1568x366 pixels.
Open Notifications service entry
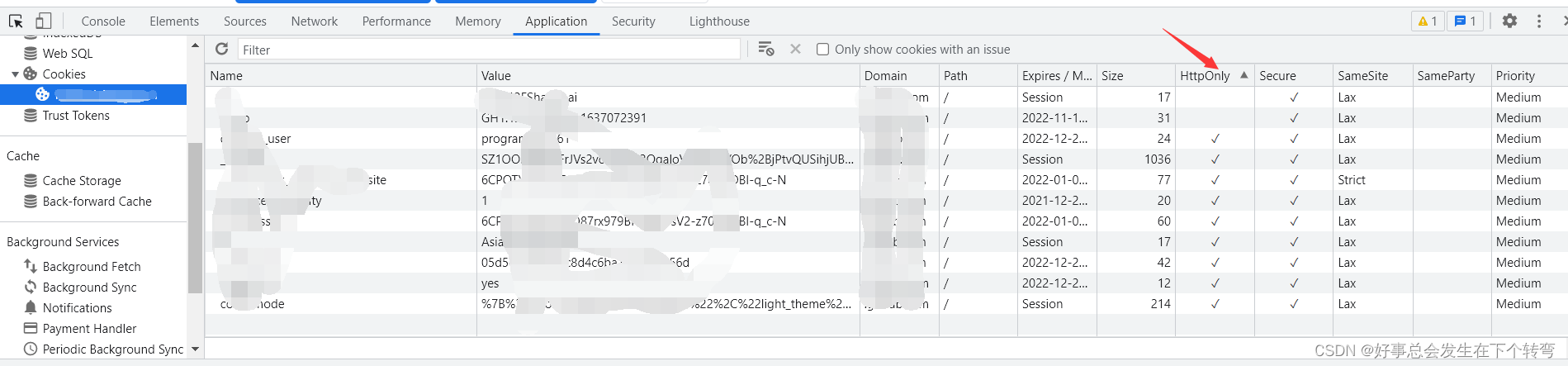[77, 307]
